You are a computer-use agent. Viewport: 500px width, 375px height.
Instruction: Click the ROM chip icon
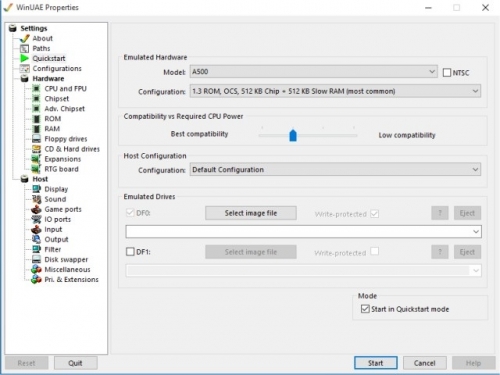37,119
